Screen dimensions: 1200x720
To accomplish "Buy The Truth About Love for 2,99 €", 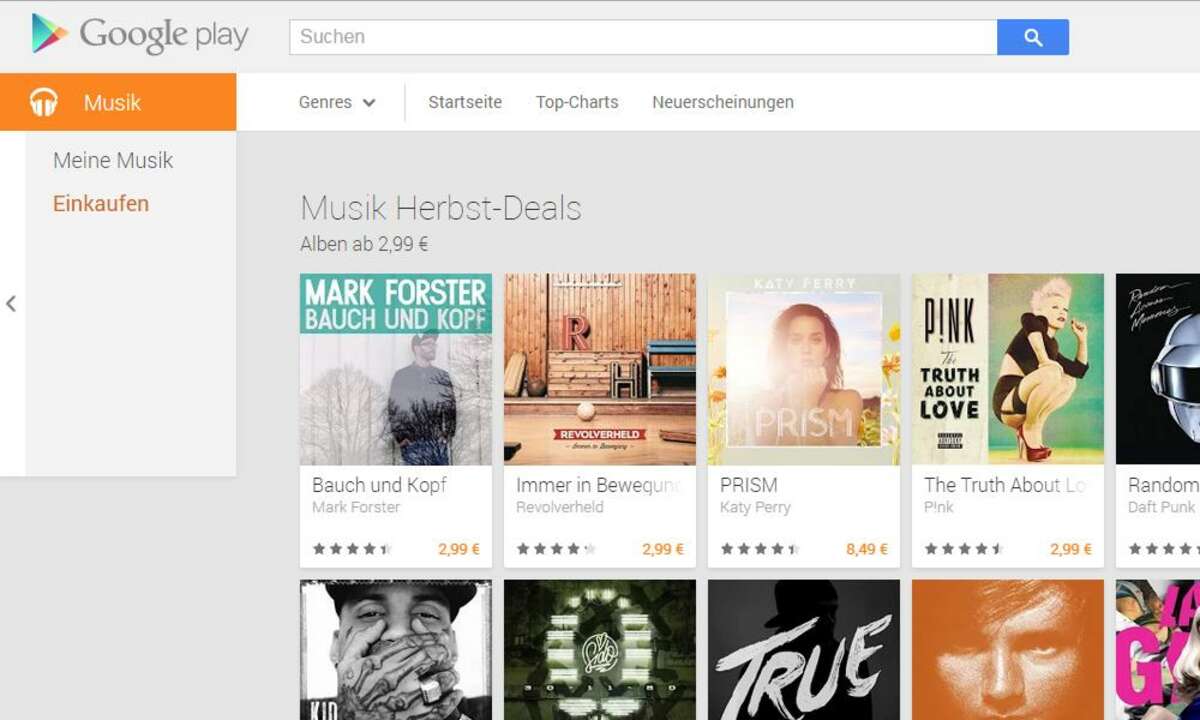I will [x=1071, y=549].
